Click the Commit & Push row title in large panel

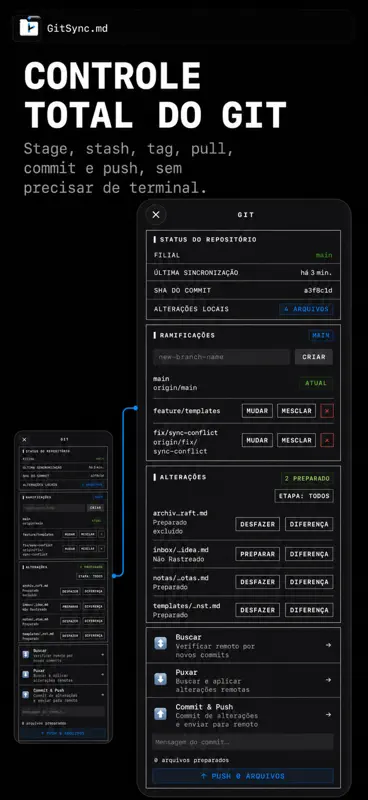(x=204, y=707)
